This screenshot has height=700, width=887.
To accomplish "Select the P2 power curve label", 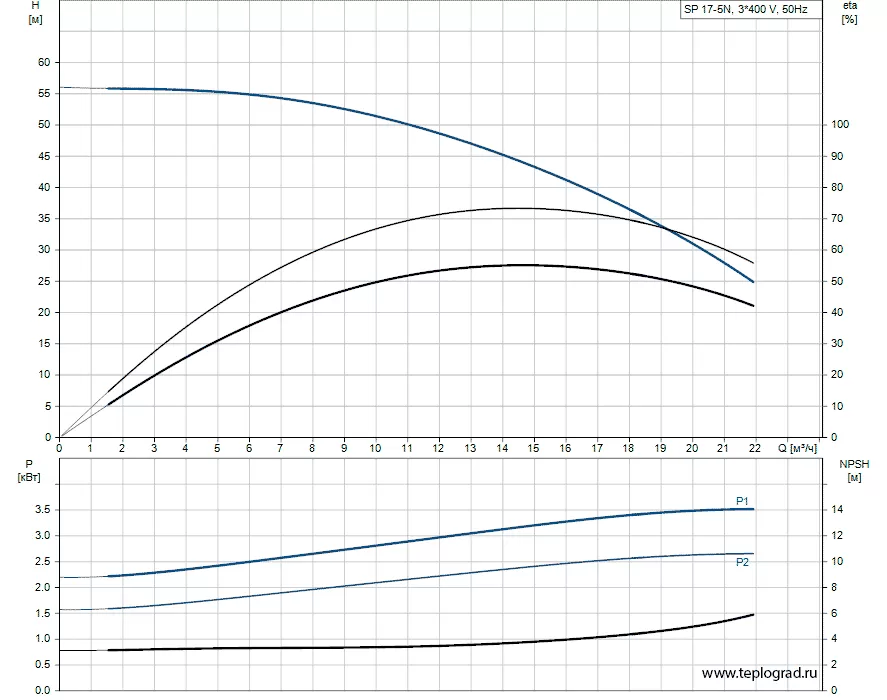I will pos(743,563).
